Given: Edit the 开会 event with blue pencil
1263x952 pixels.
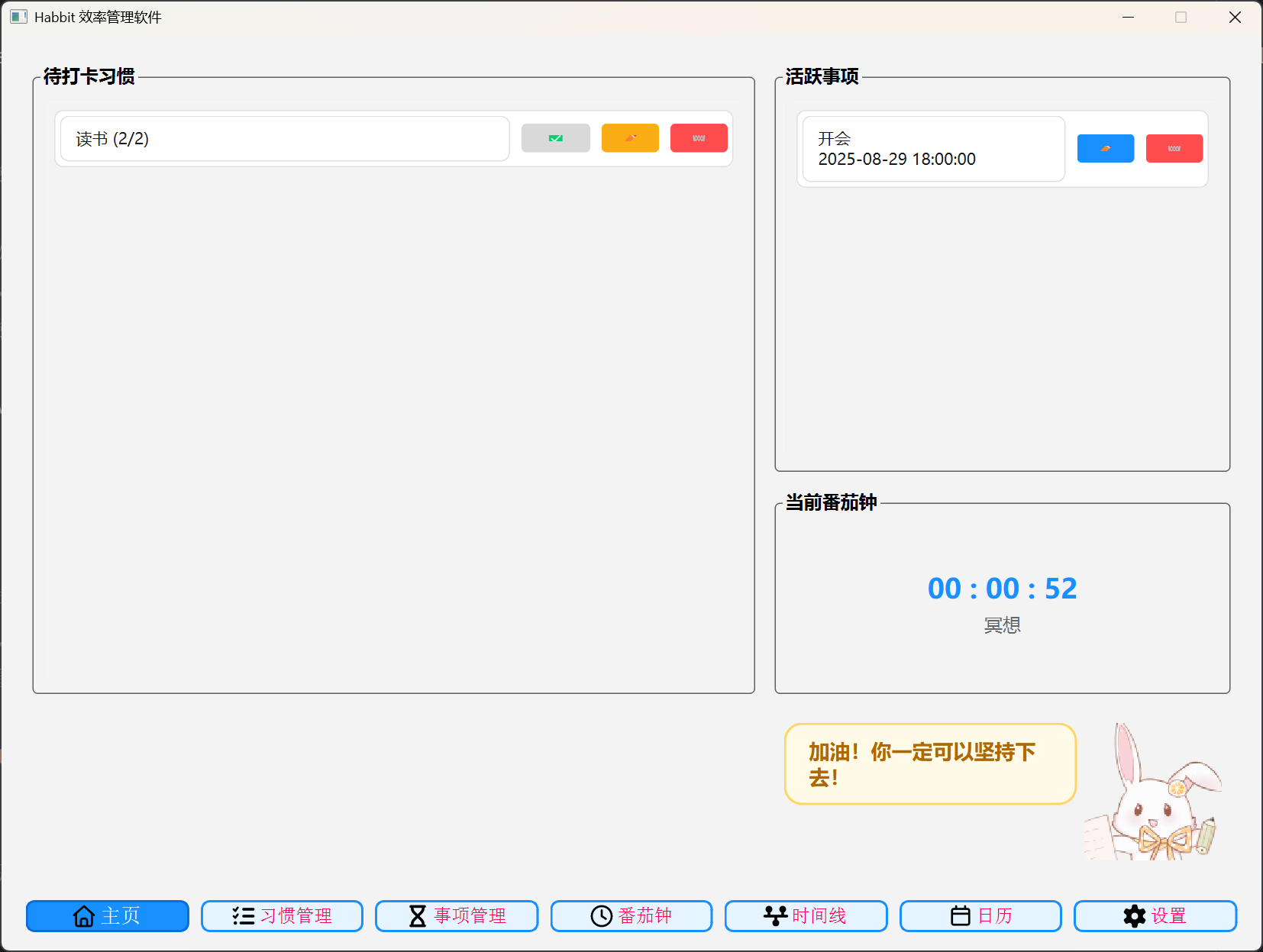Looking at the screenshot, I should tap(1105, 148).
